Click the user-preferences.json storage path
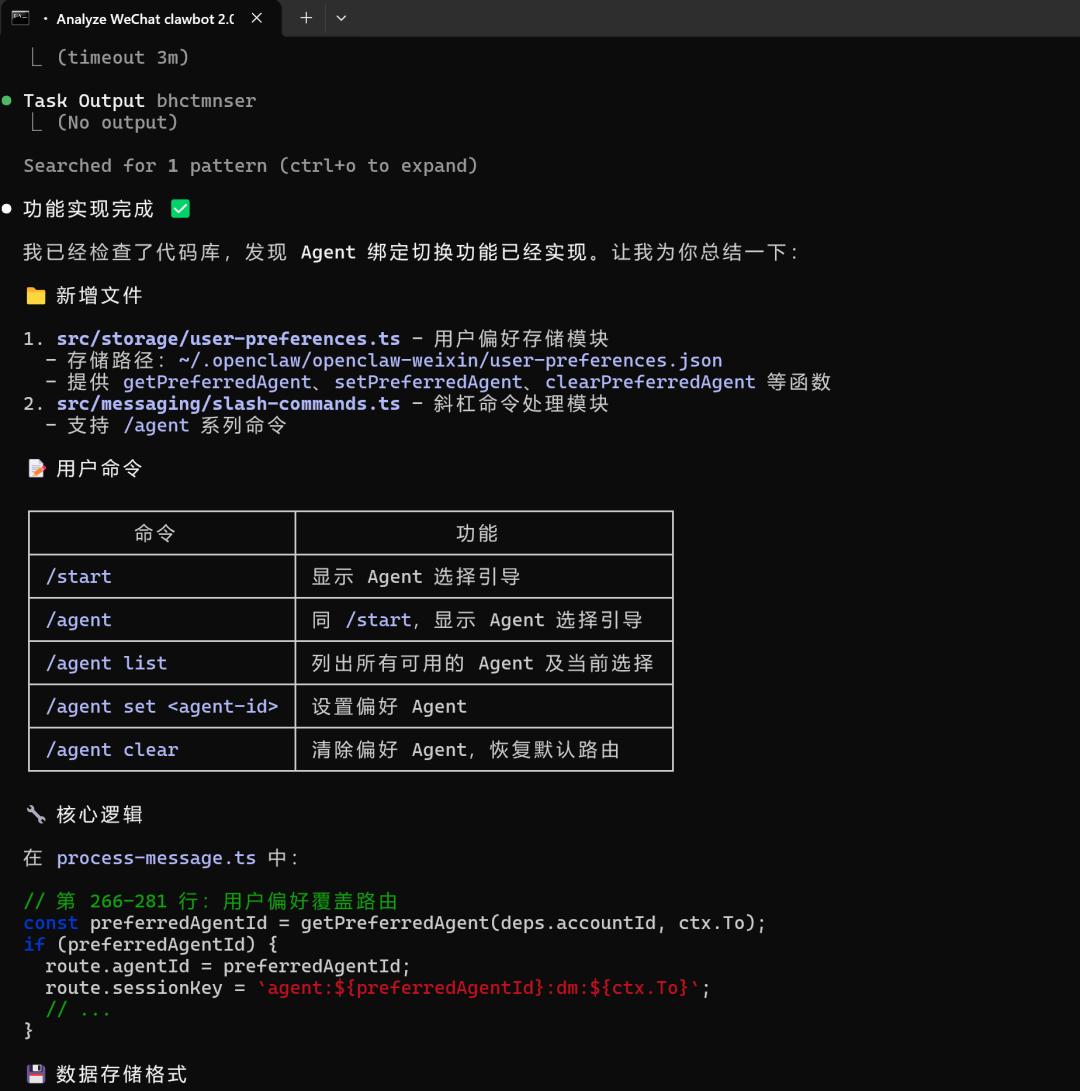 pos(450,361)
